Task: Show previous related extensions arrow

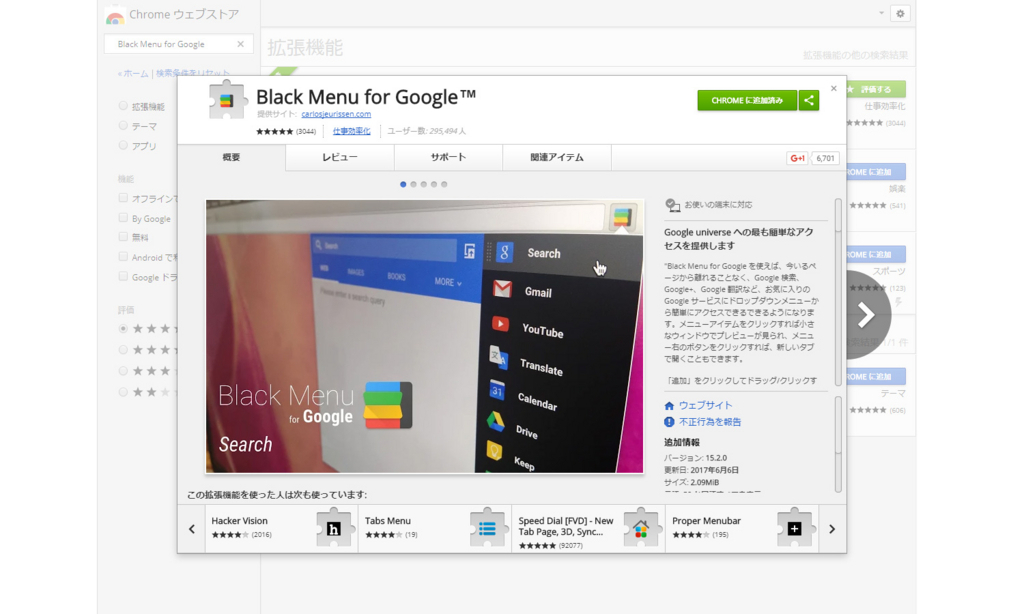Action: point(191,529)
